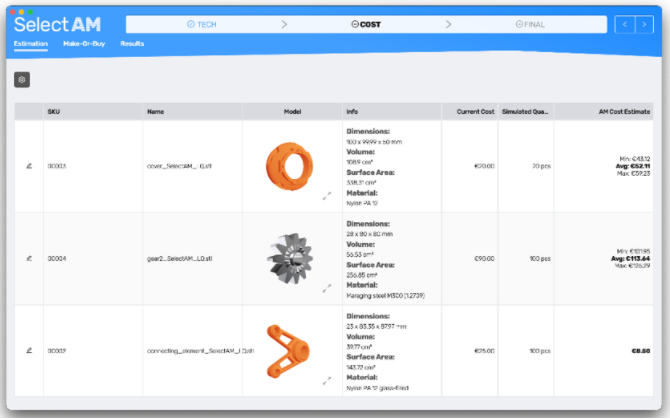The image size is (670, 419).
Task: Expand the gray gear model preview
Action: click(327, 288)
